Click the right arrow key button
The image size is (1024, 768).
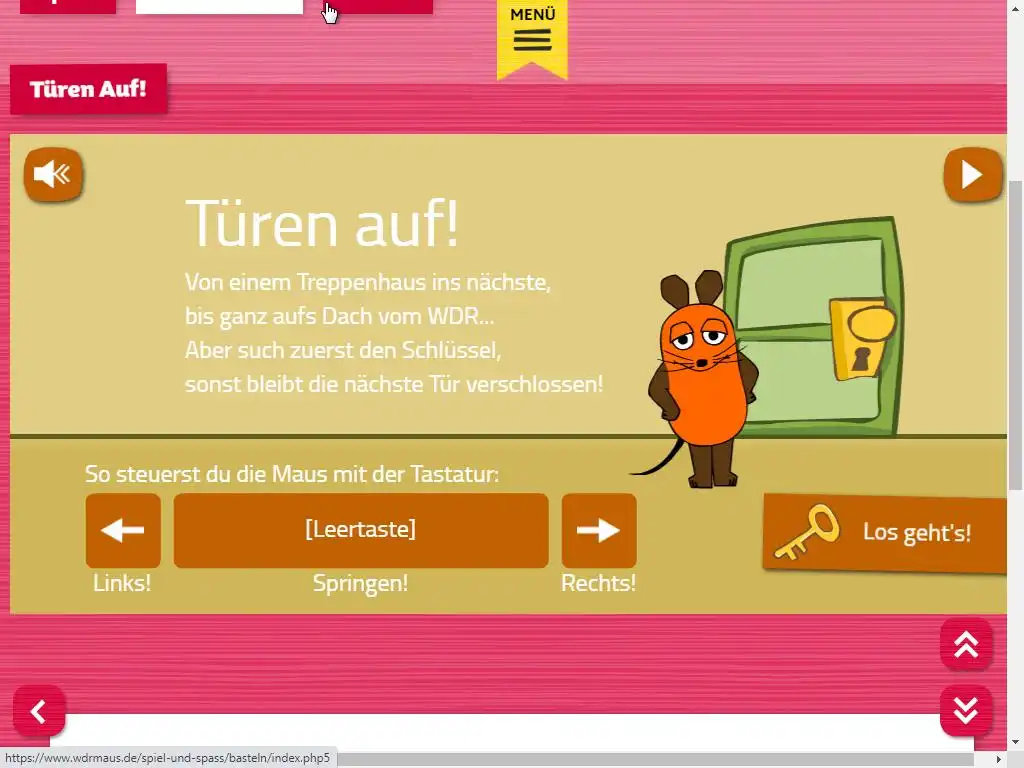click(599, 530)
